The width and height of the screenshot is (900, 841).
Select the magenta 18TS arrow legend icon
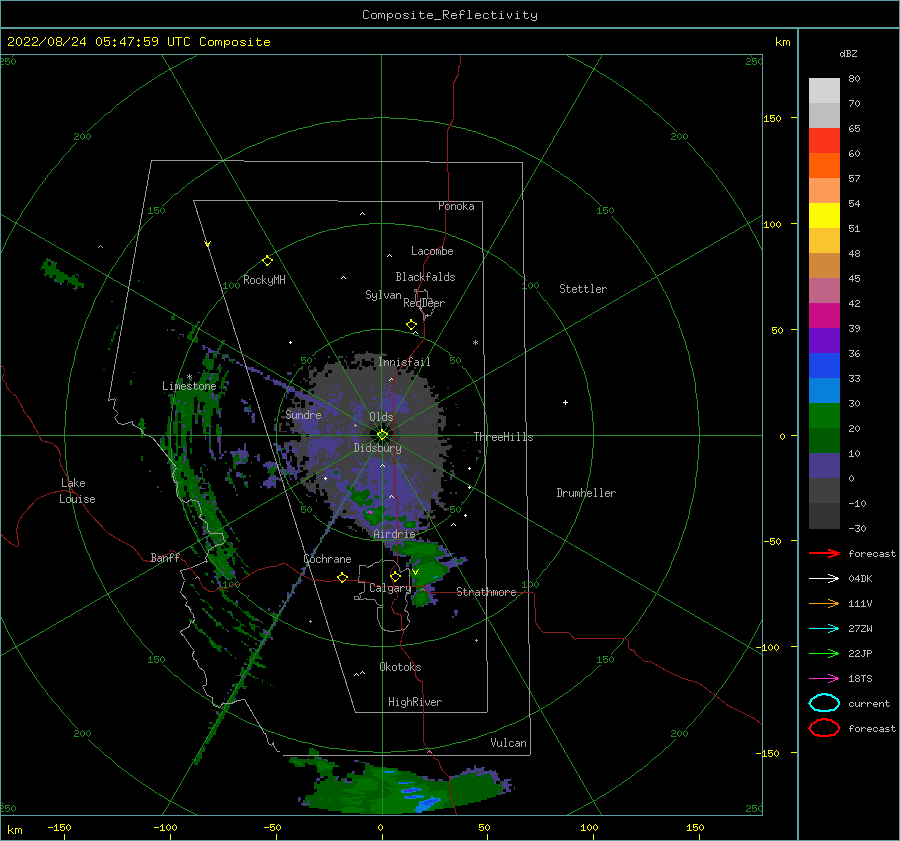pos(824,679)
